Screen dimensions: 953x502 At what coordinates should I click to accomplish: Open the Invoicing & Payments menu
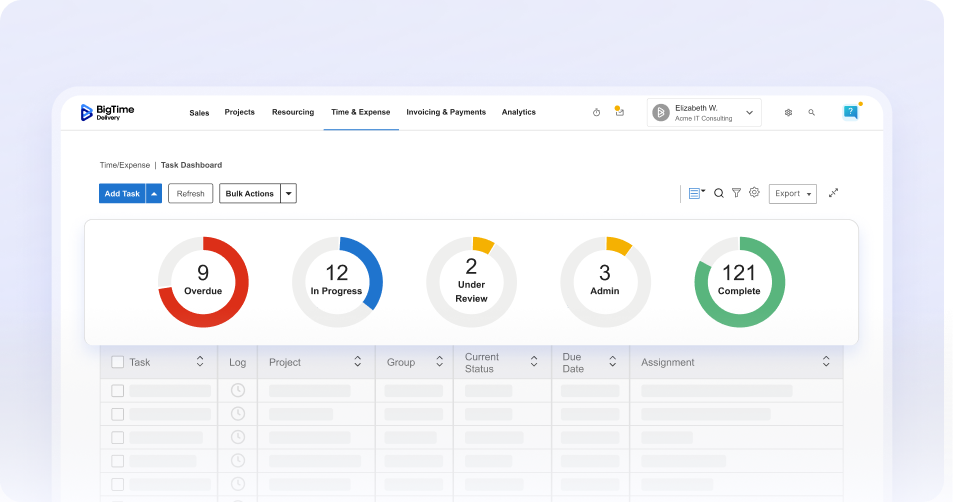coord(446,113)
